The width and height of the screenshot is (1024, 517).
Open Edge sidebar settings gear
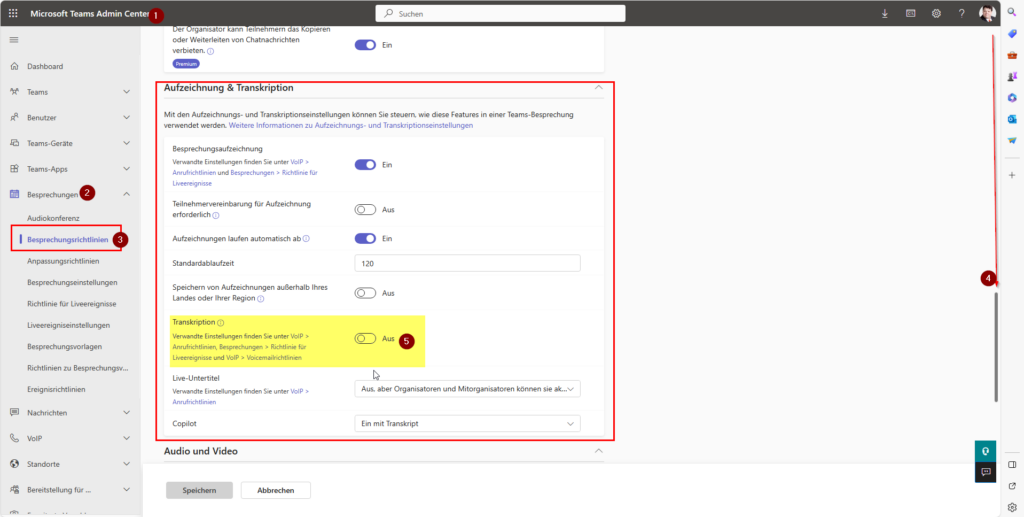[x=1012, y=507]
